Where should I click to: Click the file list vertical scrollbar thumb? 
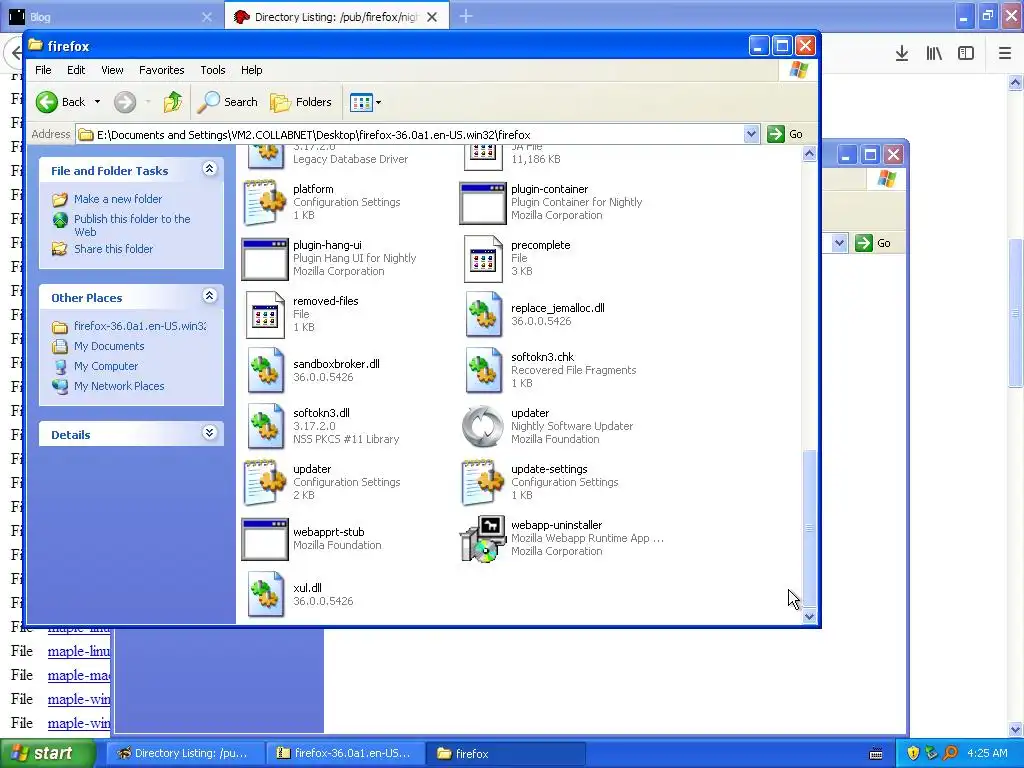pyautogui.click(x=809, y=528)
